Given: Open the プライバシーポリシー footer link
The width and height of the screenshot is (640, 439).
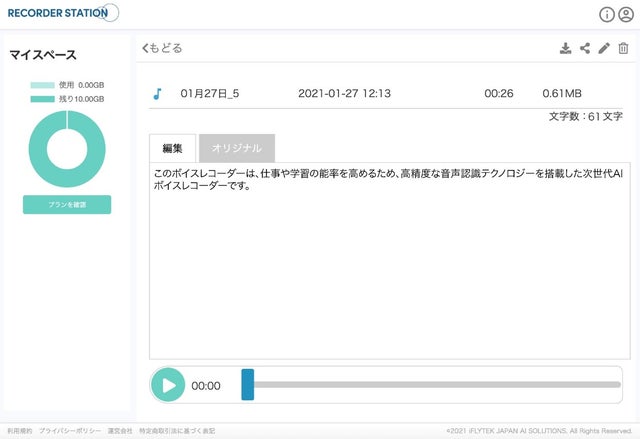Looking at the screenshot, I should pyautogui.click(x=70, y=430).
